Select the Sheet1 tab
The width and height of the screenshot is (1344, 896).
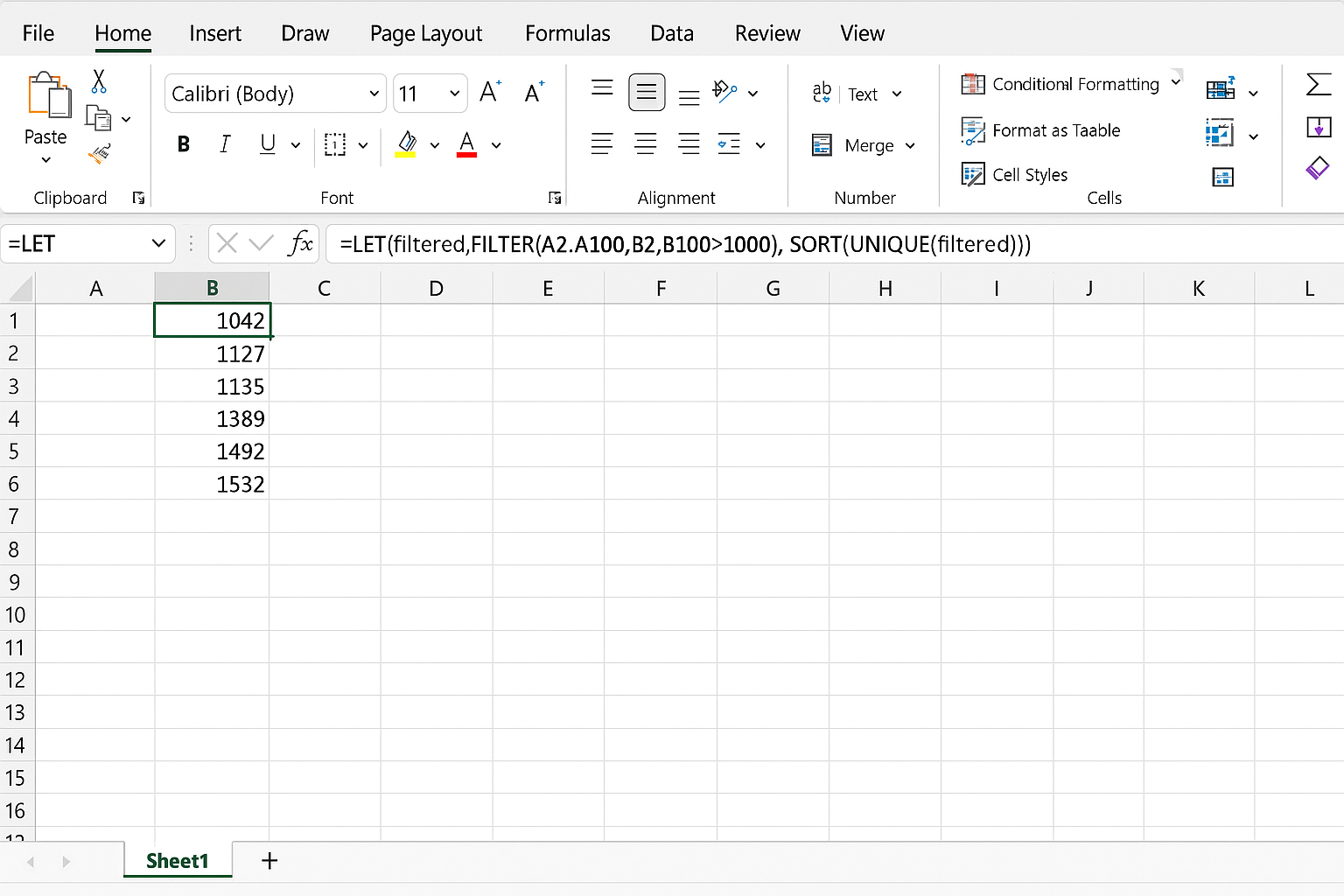pos(178,861)
